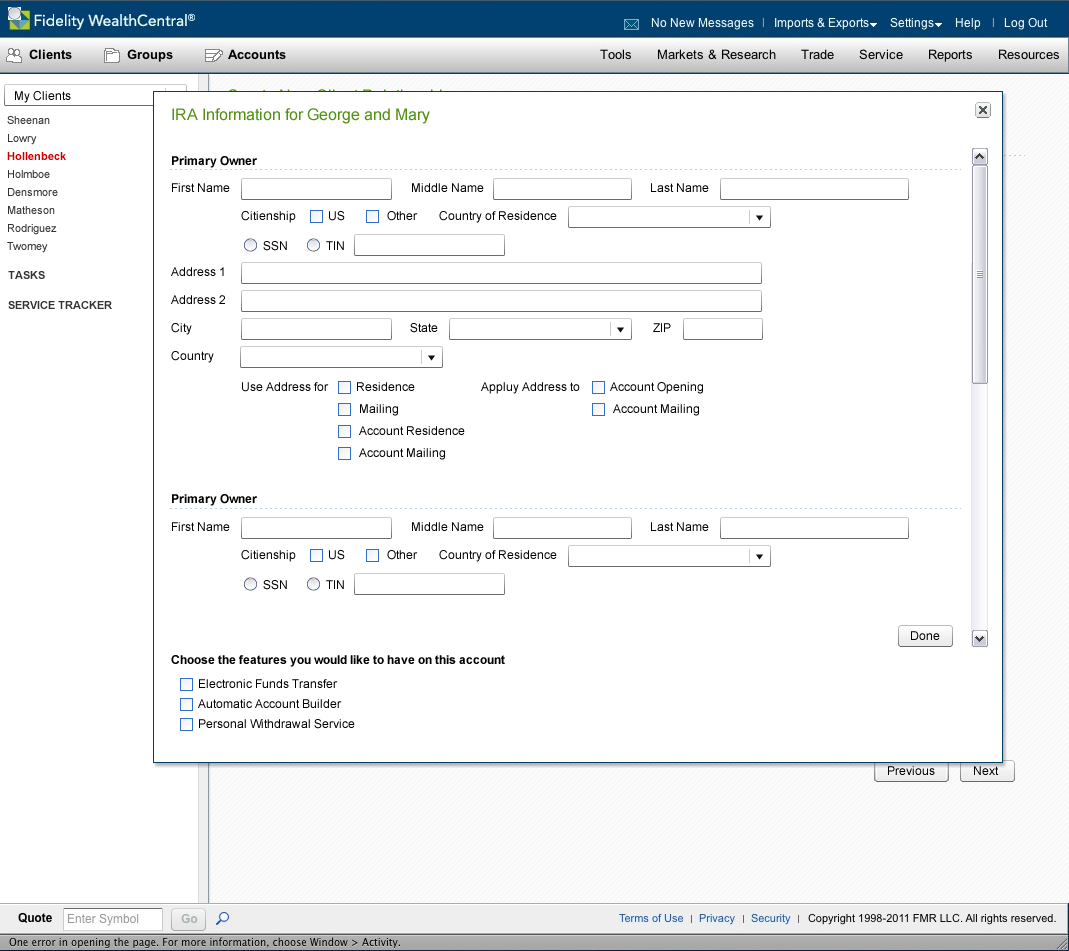
Task: Check the Electronic Funds Transfer checkbox
Action: coord(186,684)
